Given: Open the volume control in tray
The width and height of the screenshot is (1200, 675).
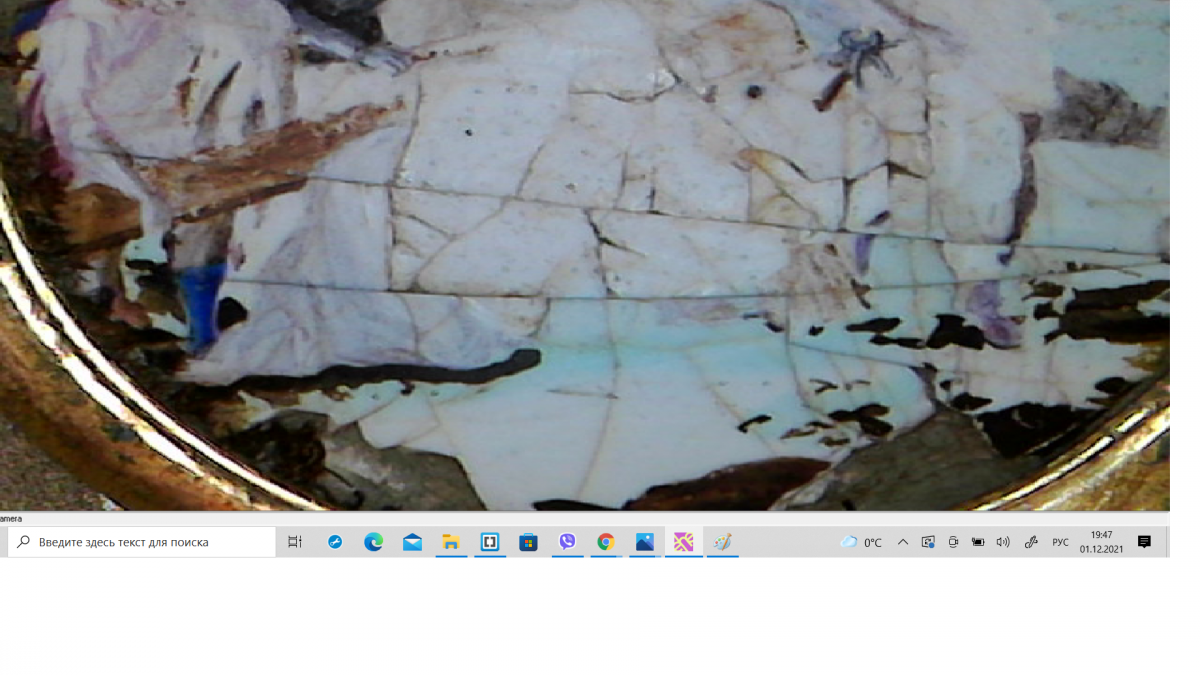Looking at the screenshot, I should 1003,542.
